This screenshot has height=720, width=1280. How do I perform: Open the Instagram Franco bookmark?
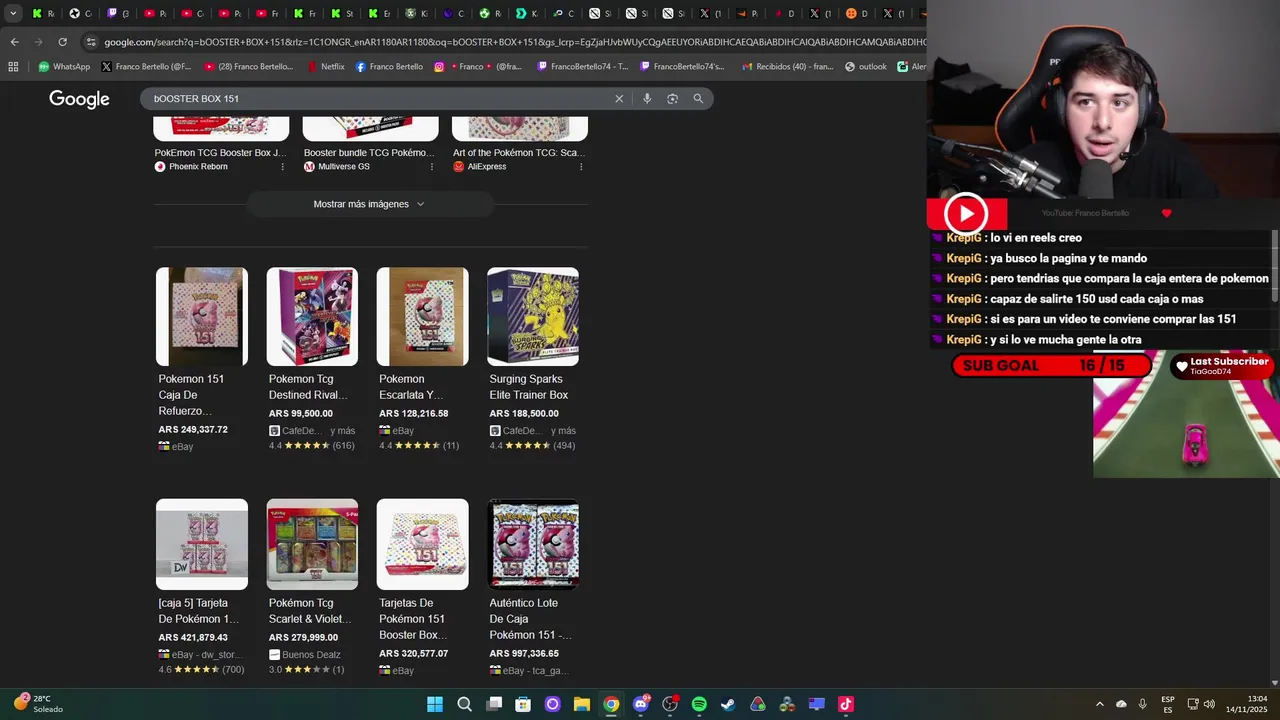pyautogui.click(x=478, y=67)
